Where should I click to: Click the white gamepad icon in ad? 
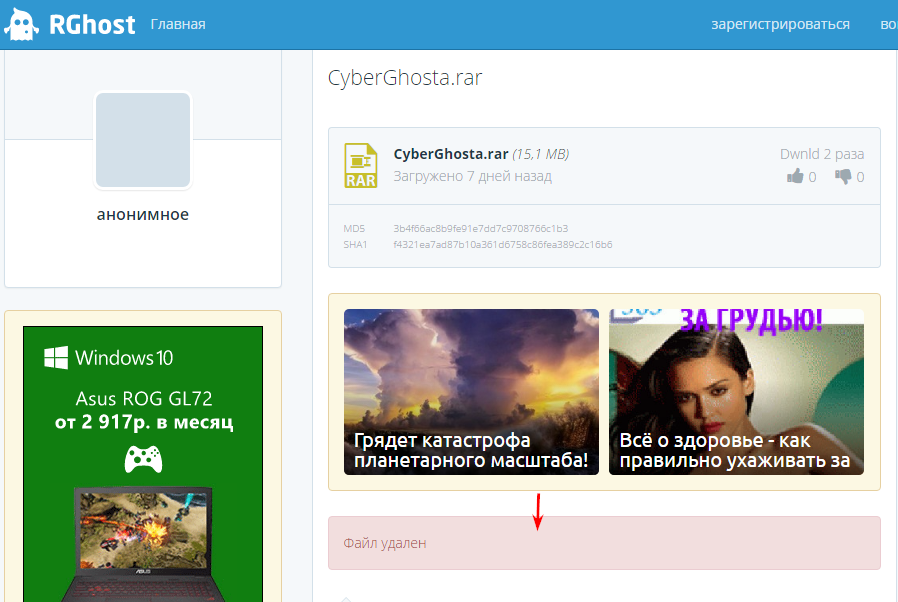(x=143, y=459)
